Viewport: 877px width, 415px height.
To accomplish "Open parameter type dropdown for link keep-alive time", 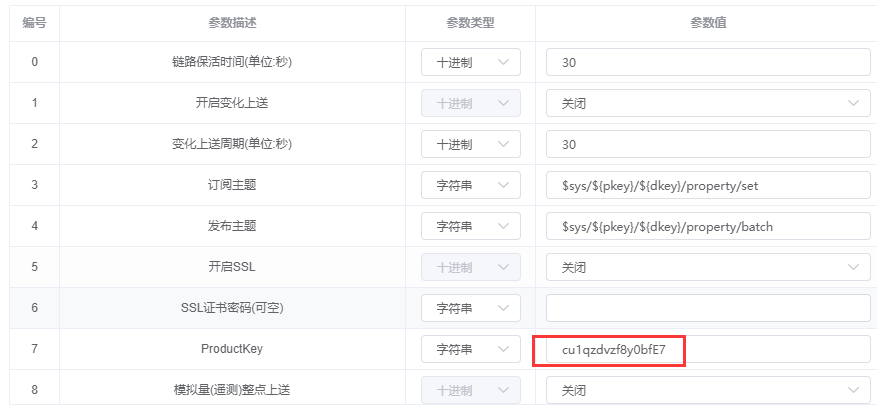I will pyautogui.click(x=470, y=63).
